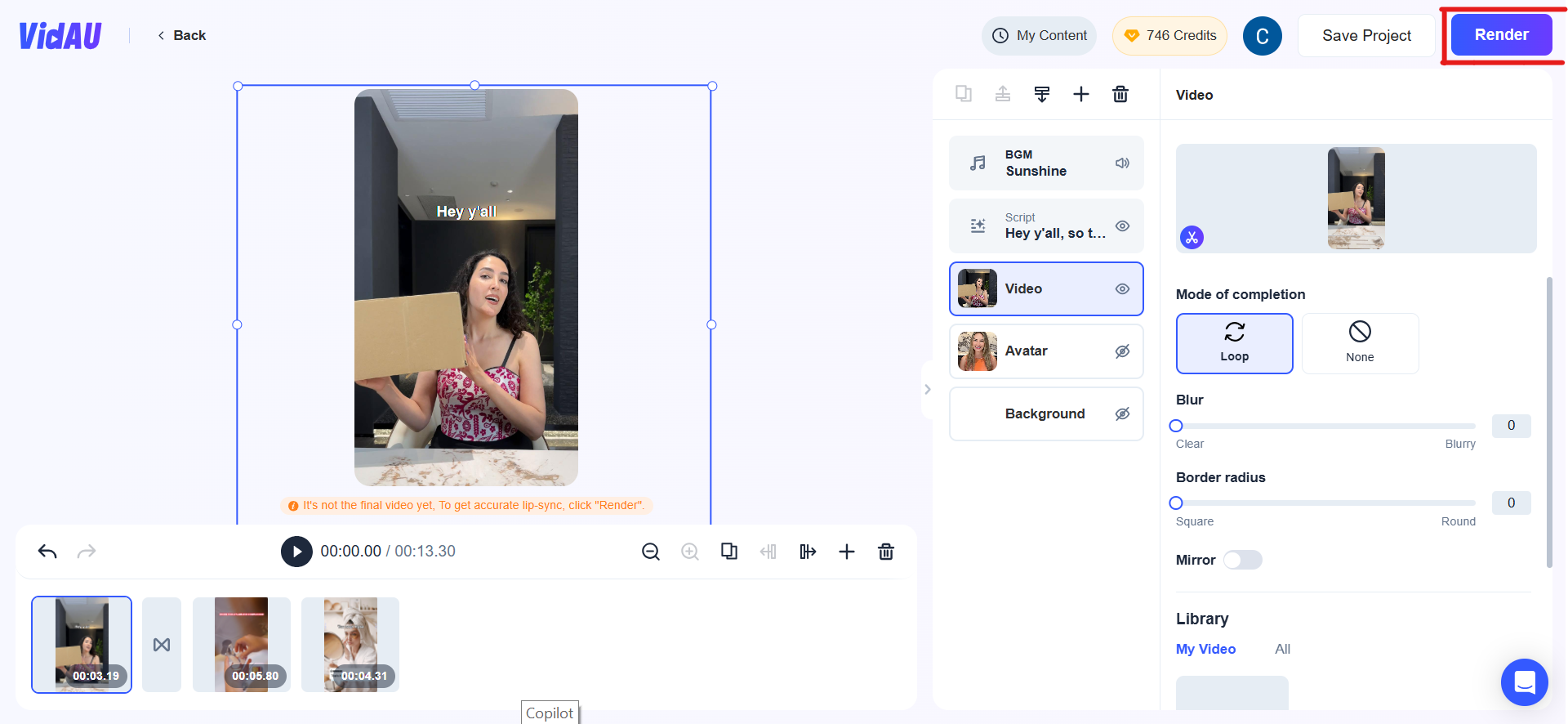Delete the selected layer with trash icon

tap(1120, 94)
